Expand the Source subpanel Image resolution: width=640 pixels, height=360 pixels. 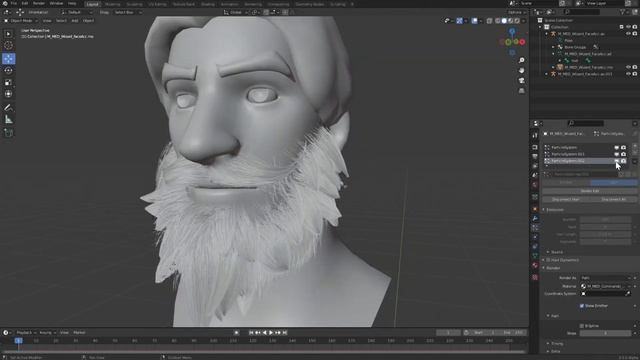548,252
